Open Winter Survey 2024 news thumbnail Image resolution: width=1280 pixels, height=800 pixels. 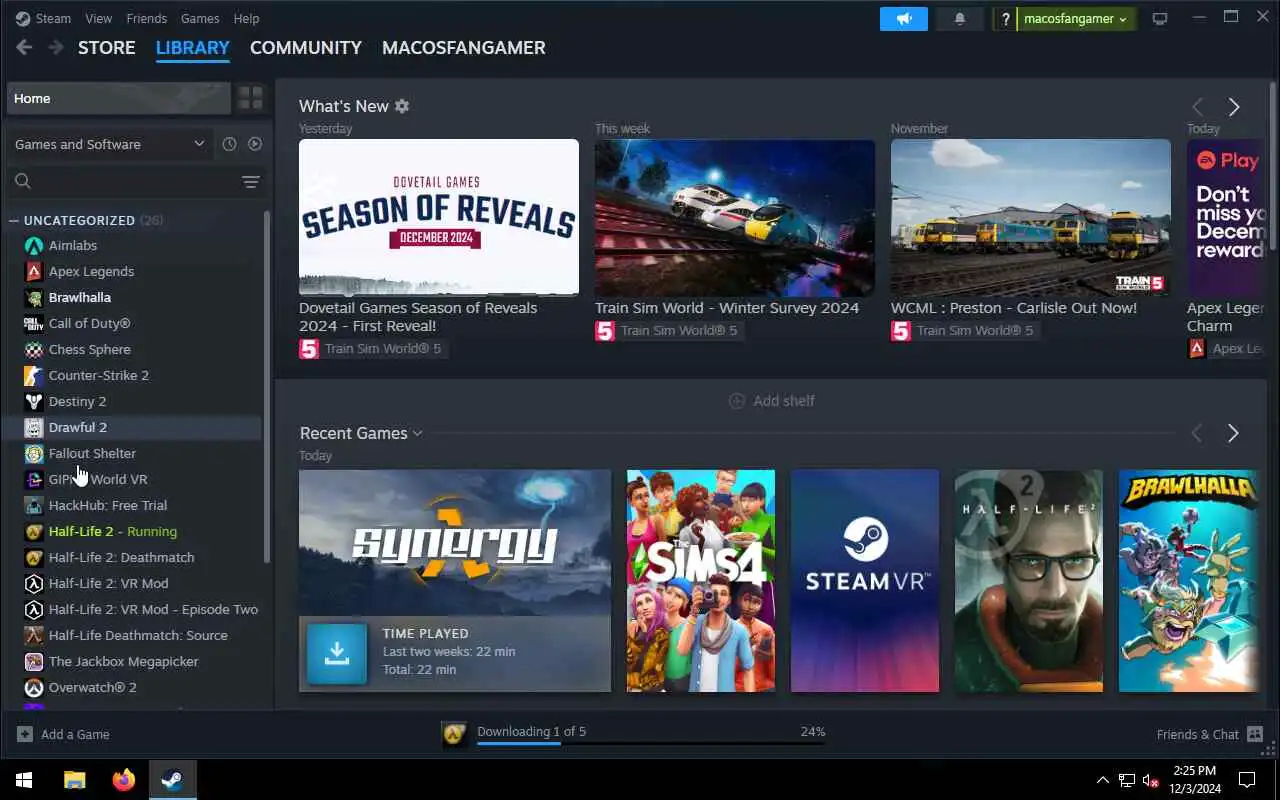[x=735, y=217]
